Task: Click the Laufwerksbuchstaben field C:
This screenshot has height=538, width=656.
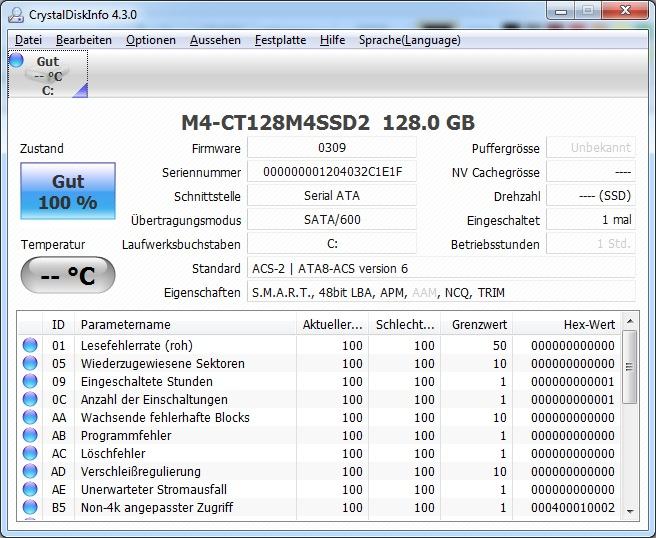Action: pos(332,243)
